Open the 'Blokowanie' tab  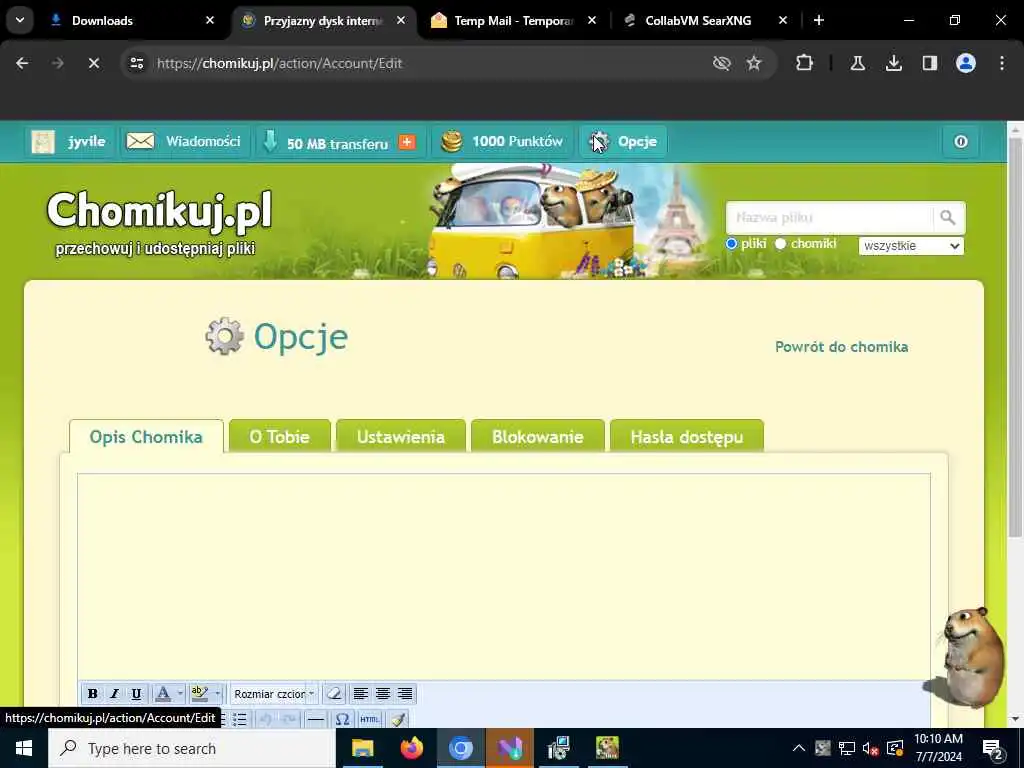537,436
